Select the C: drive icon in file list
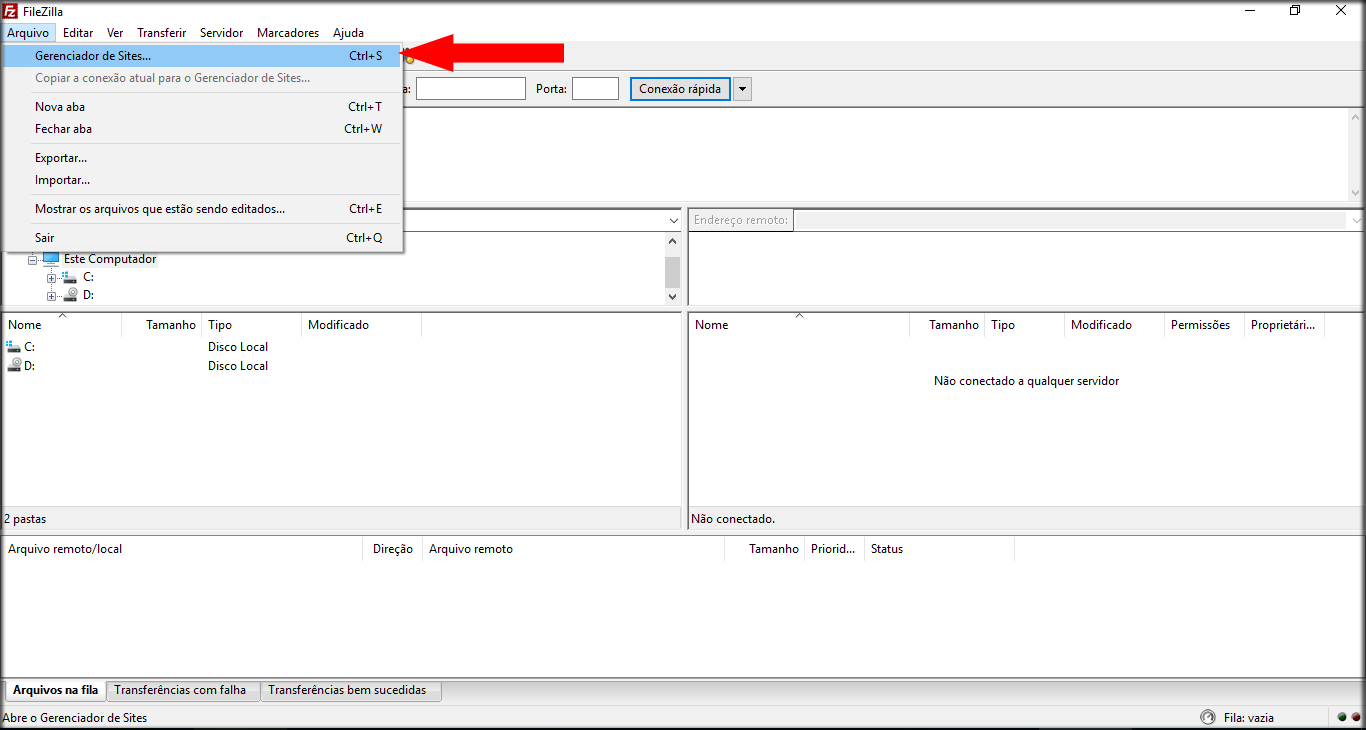Viewport: 1366px width, 730px height. tap(13, 347)
